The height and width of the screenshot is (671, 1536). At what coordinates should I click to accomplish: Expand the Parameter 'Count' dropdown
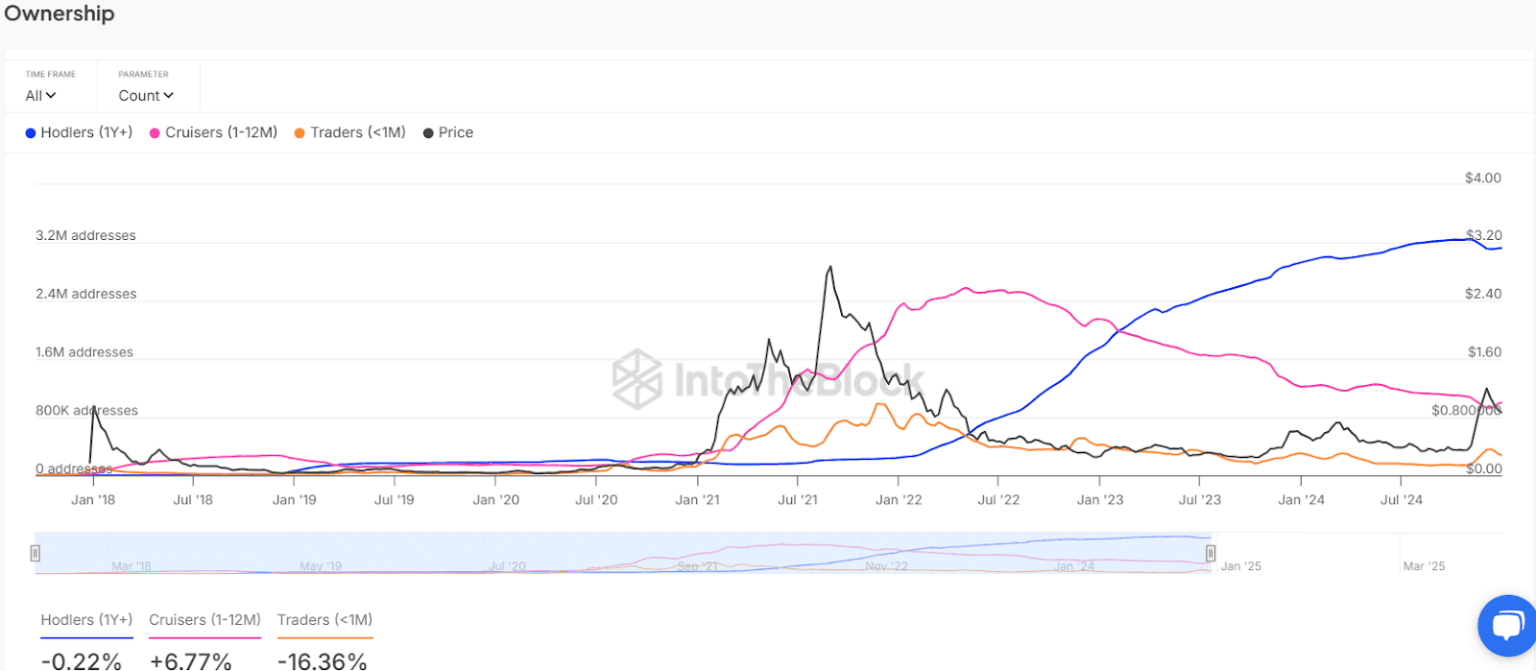coord(146,96)
